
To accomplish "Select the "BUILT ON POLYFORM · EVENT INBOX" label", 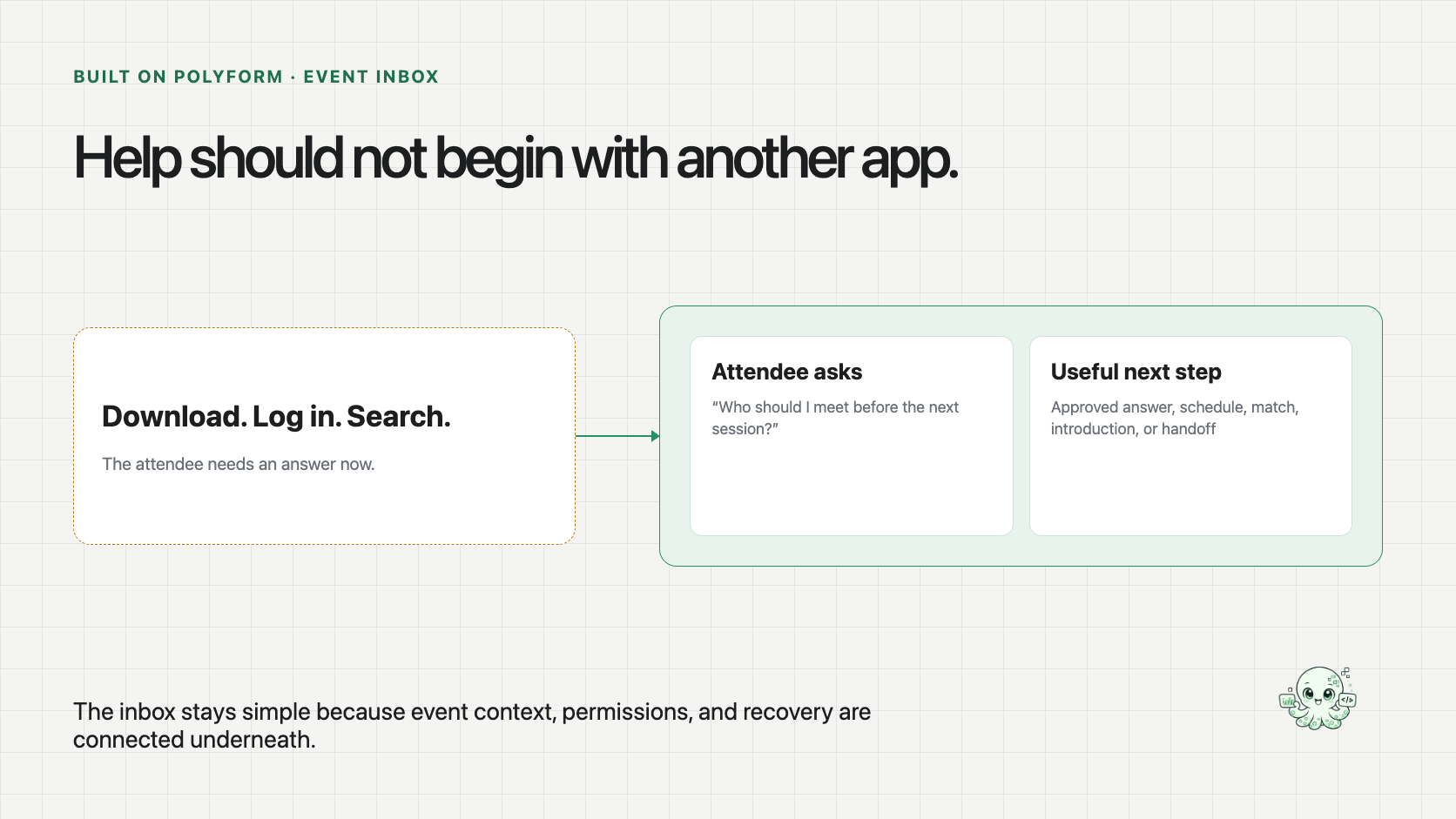I will coord(256,77).
